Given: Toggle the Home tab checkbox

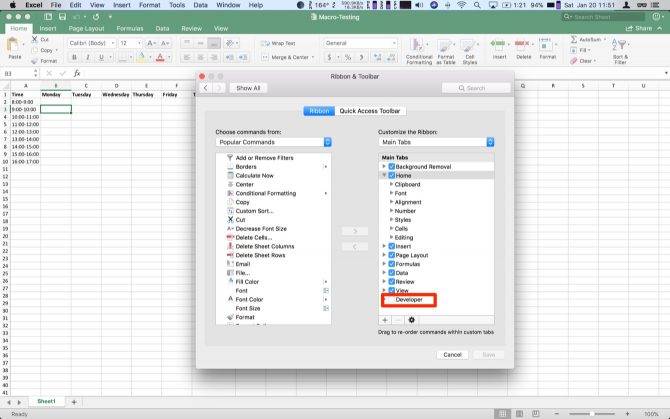Looking at the screenshot, I should coord(391,176).
